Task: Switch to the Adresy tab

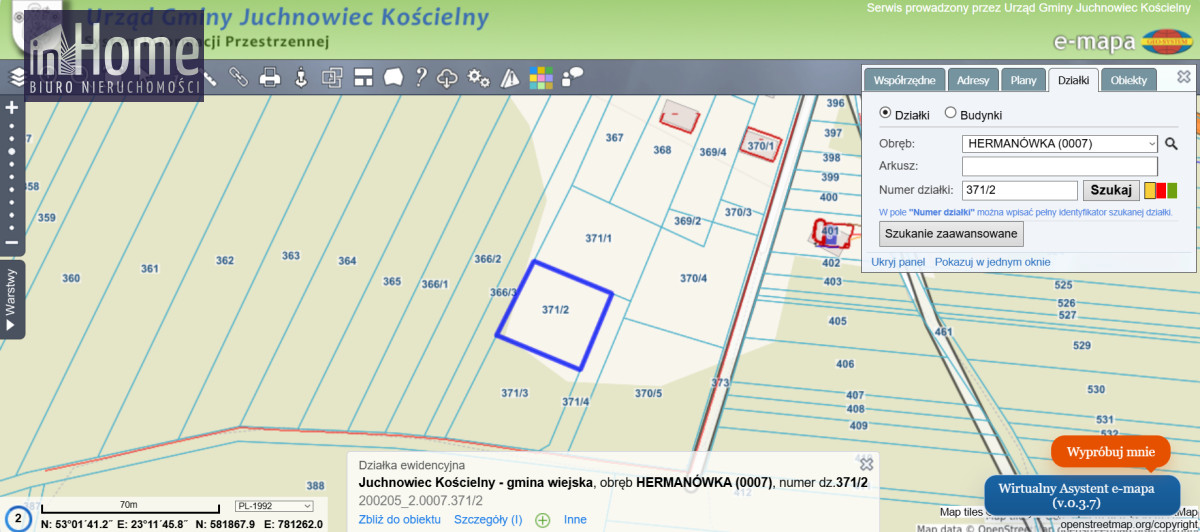Action: point(972,80)
